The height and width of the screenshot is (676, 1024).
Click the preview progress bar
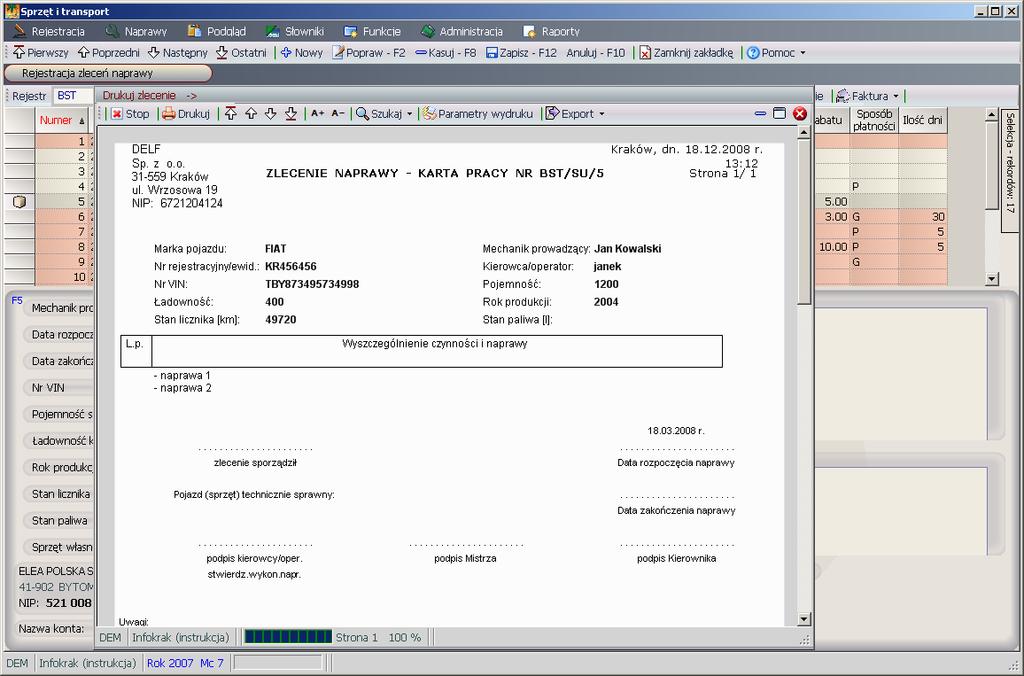pos(288,637)
